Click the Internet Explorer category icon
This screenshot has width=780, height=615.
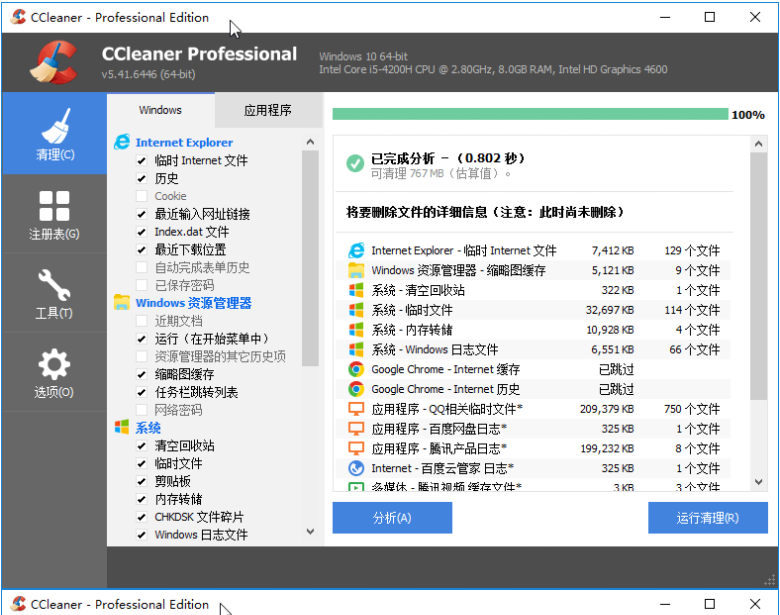(122, 142)
